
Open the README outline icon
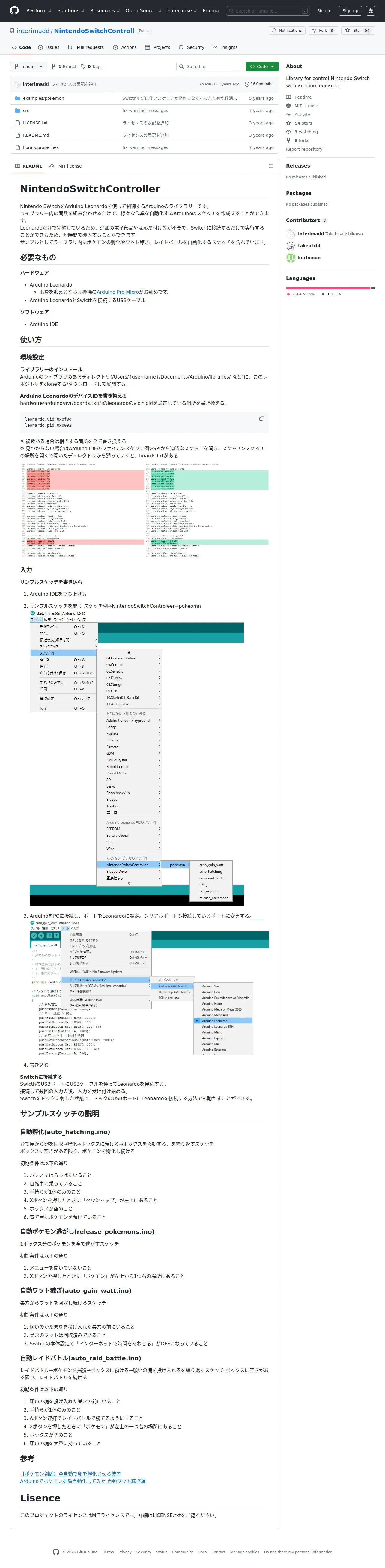pyautogui.click(x=271, y=166)
